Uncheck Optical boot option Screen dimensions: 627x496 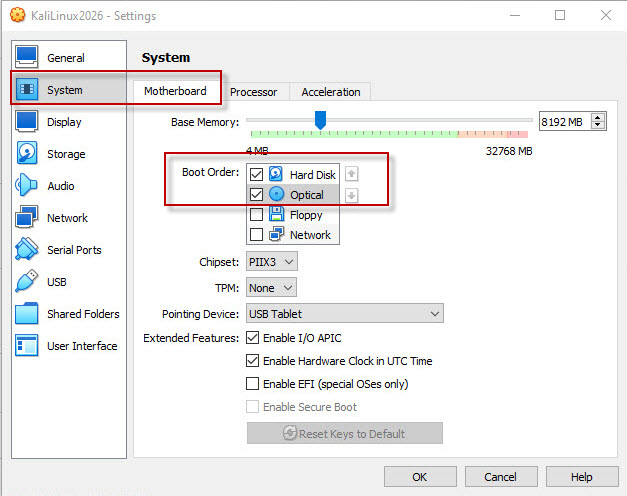pyautogui.click(x=256, y=194)
